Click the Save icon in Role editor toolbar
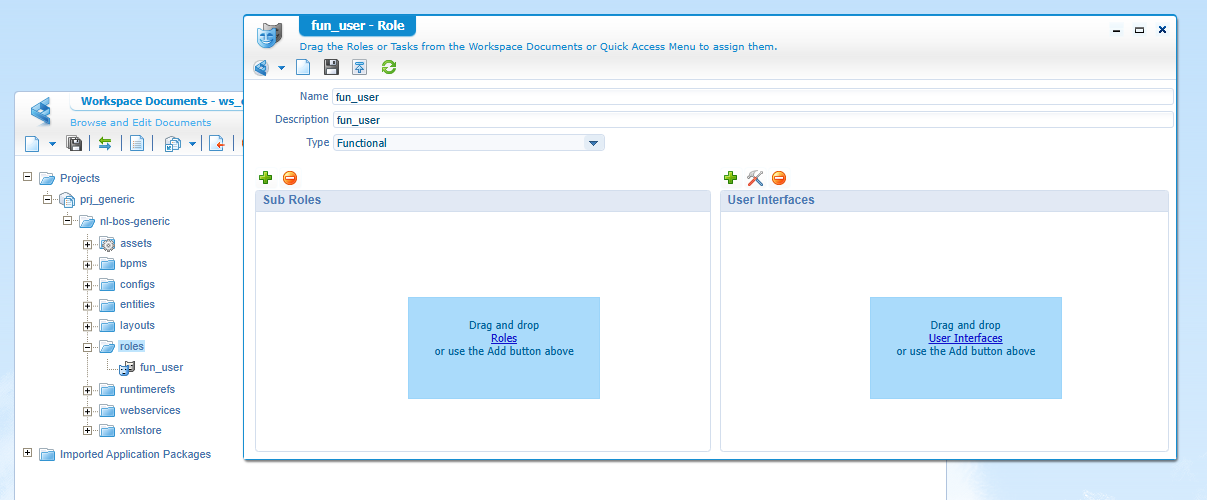 (x=331, y=67)
